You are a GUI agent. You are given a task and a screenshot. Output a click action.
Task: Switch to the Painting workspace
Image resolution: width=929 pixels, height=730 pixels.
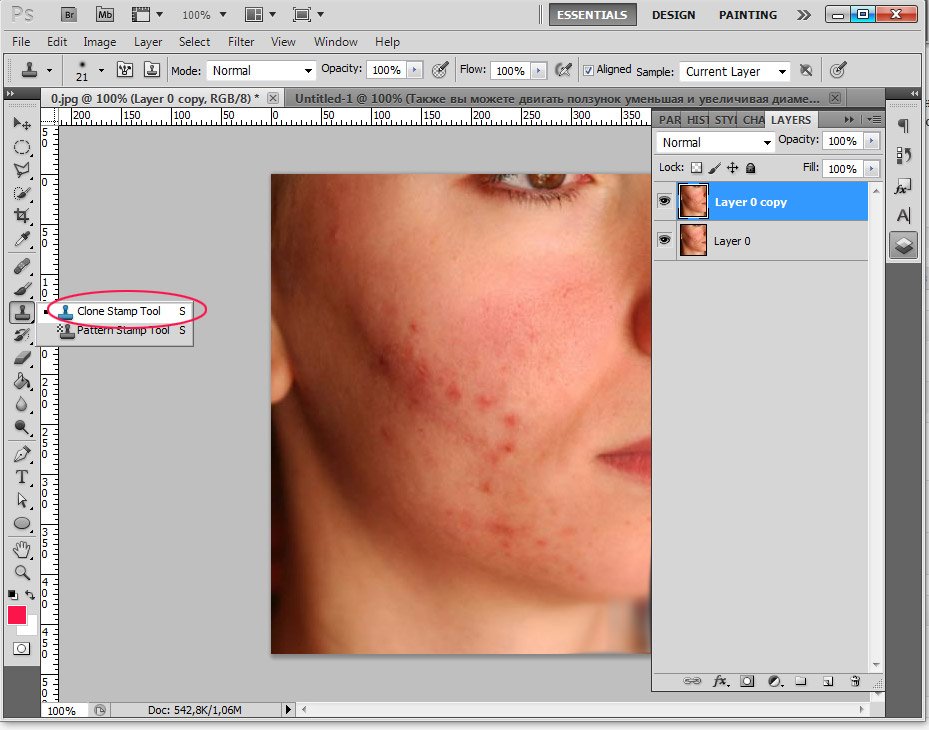coord(747,15)
